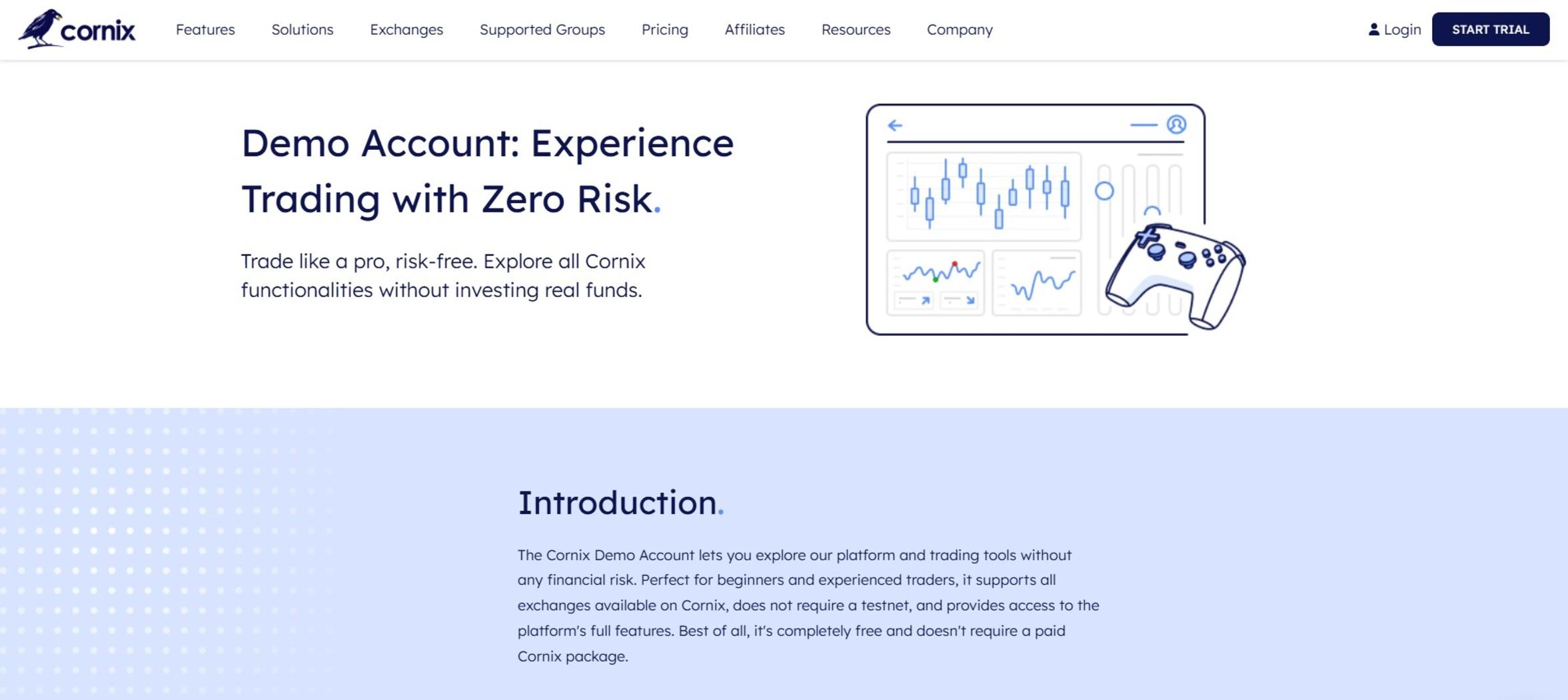Click Login at the top right

[x=1401, y=29]
